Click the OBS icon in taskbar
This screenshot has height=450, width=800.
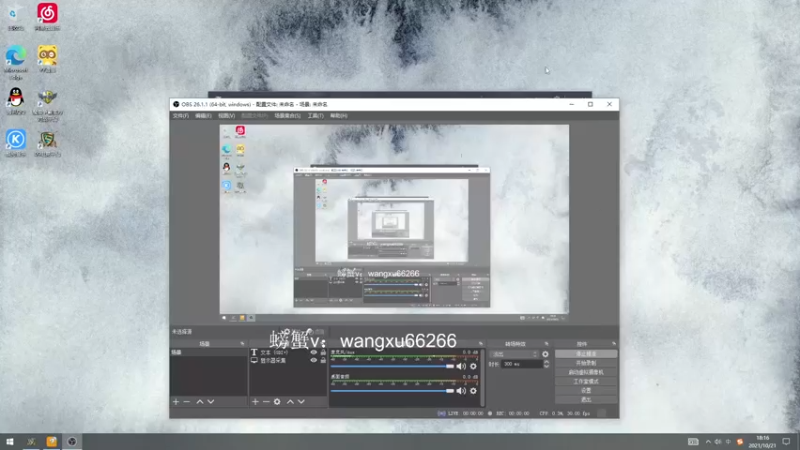[72, 442]
